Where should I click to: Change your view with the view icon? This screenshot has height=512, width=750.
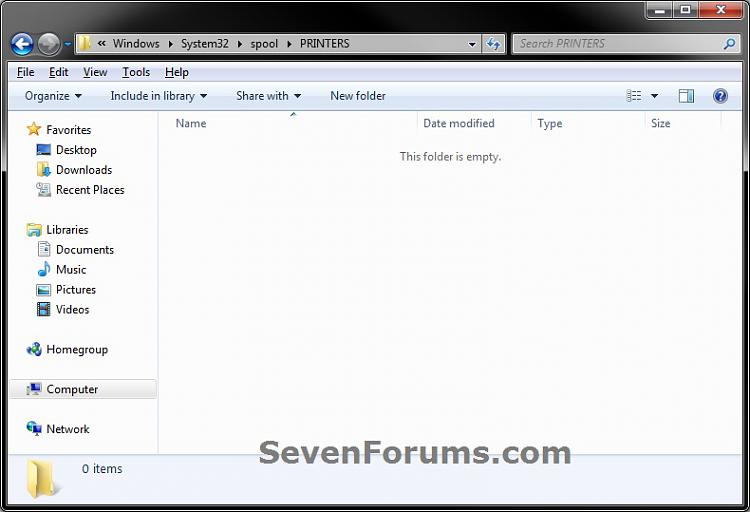pos(634,96)
